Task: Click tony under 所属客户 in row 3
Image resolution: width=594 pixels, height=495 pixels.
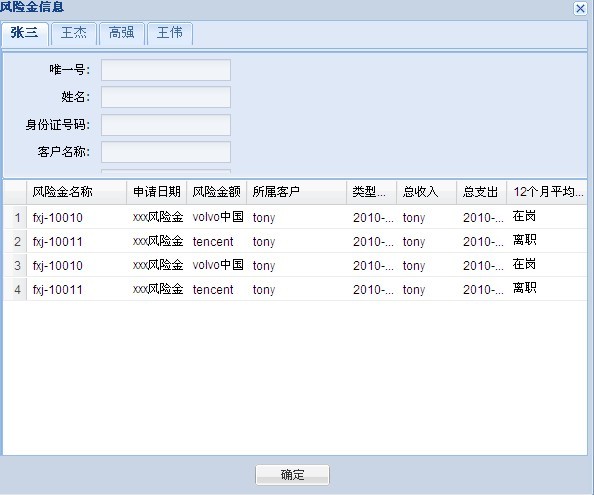Action: point(264,266)
